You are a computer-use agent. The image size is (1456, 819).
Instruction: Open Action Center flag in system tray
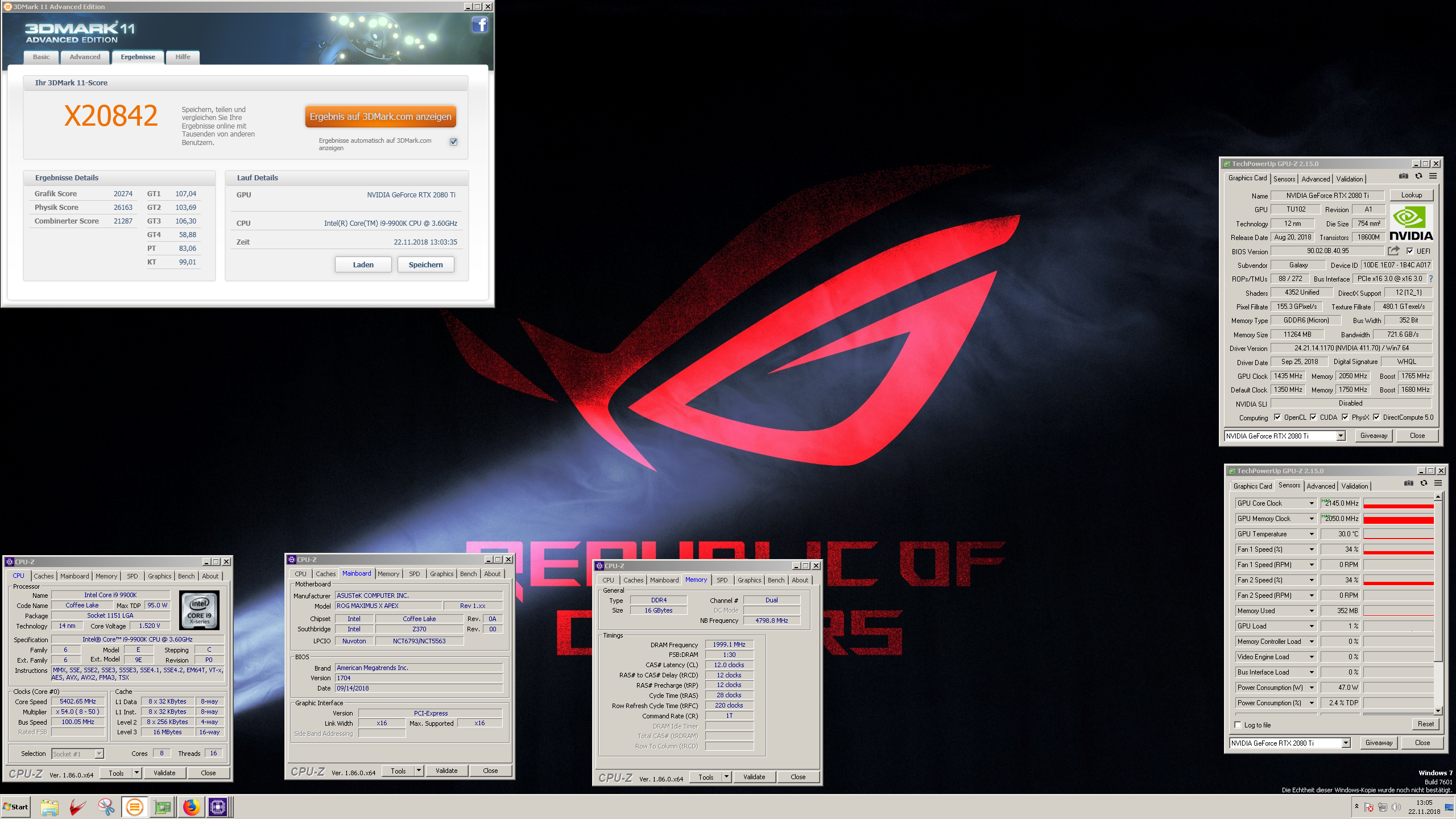(1369, 807)
